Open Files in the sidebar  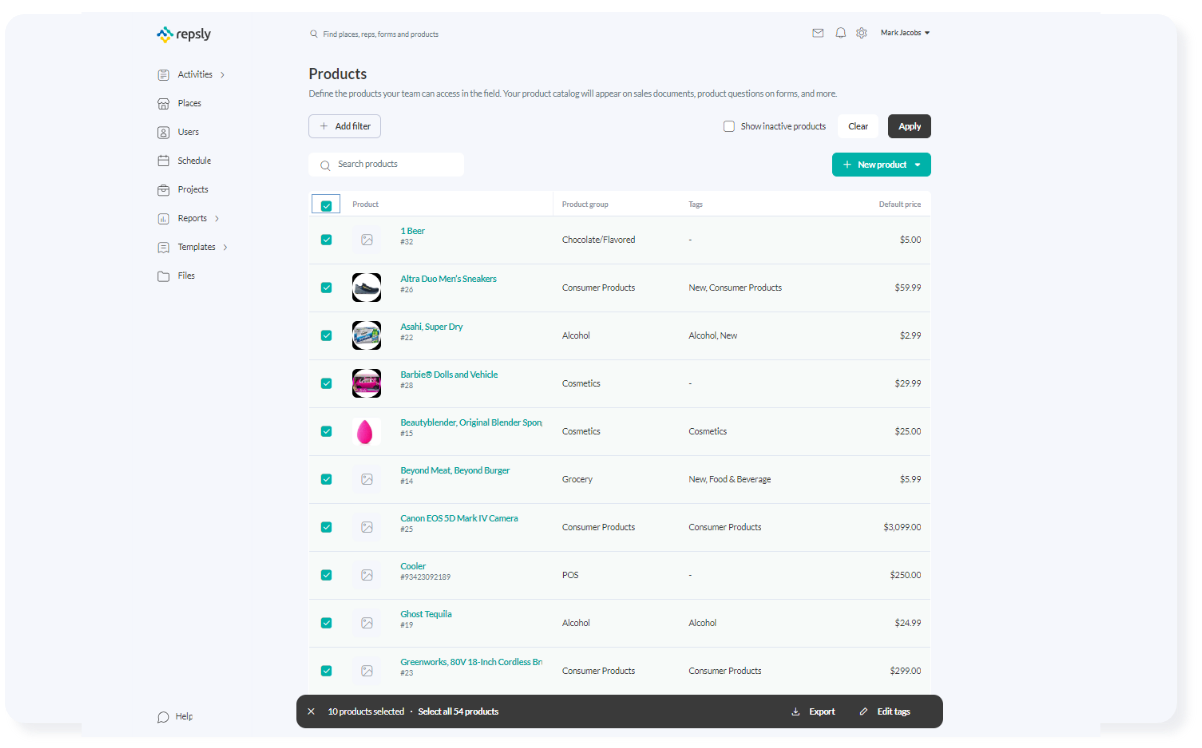pyautogui.click(x=186, y=276)
